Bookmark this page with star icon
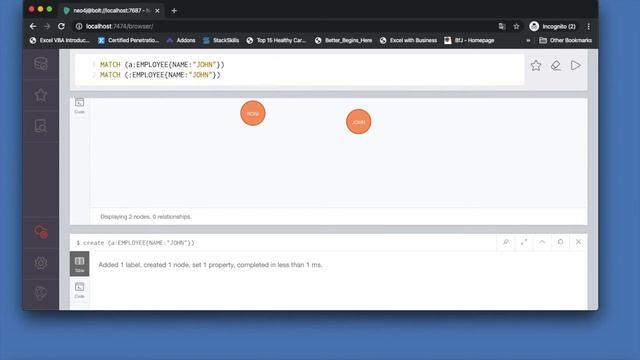The image size is (640, 360). pyautogui.click(x=516, y=27)
